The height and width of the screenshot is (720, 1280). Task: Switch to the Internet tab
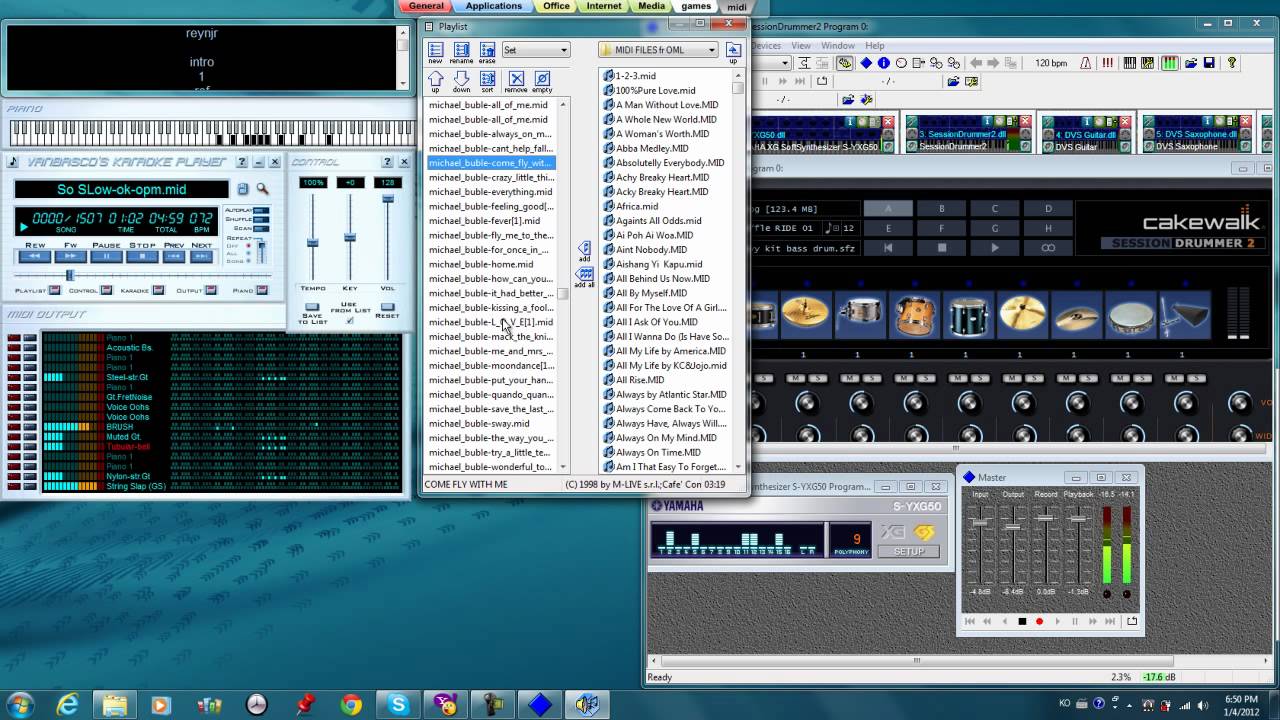[x=604, y=6]
